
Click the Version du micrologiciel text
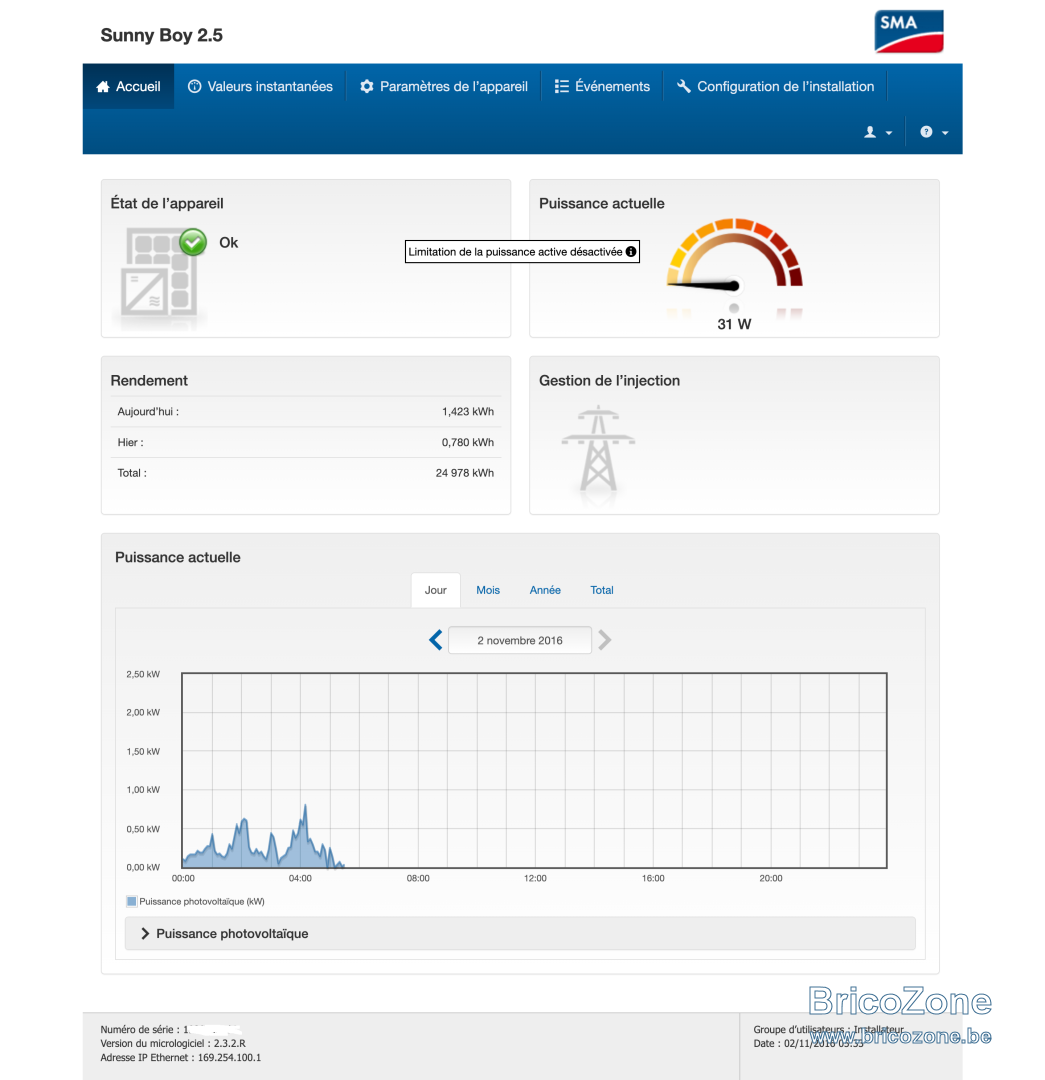tap(173, 1043)
